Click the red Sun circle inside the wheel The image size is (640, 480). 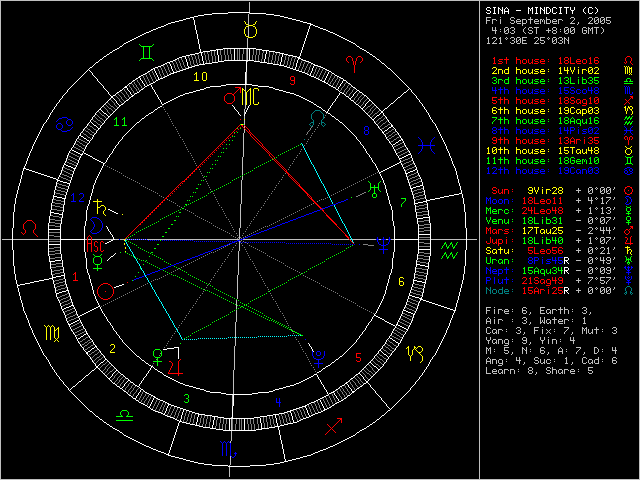[x=105, y=291]
